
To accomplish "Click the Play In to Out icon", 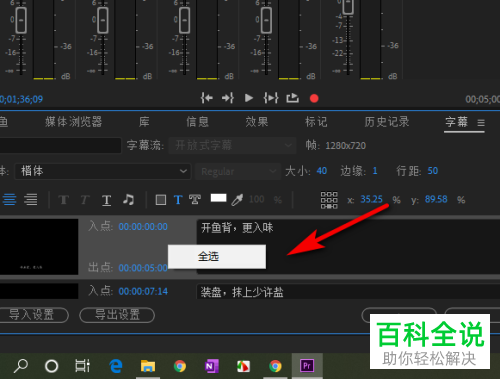I will (x=271, y=98).
